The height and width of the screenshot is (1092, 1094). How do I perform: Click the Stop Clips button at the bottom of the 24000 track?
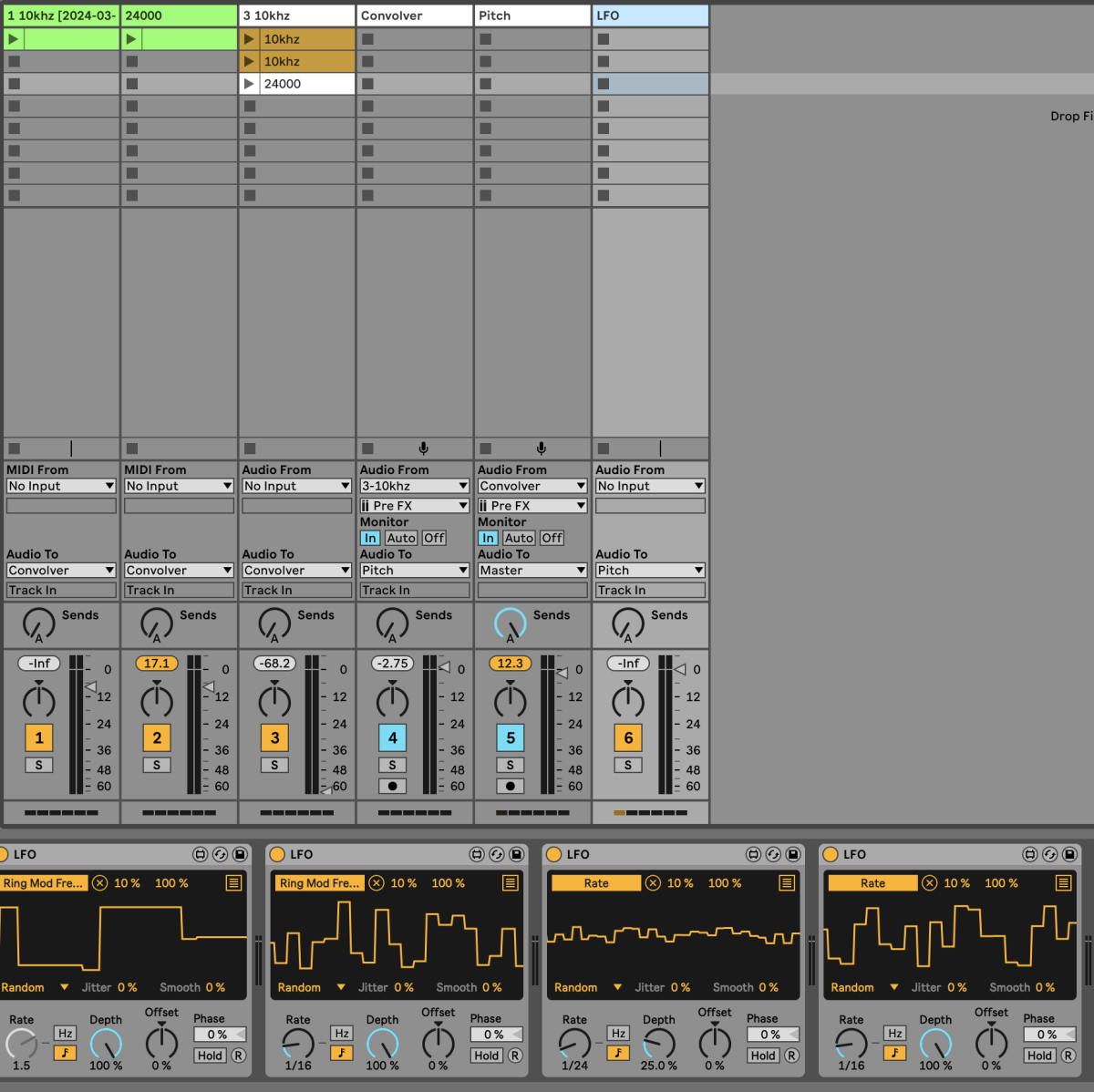tap(131, 448)
